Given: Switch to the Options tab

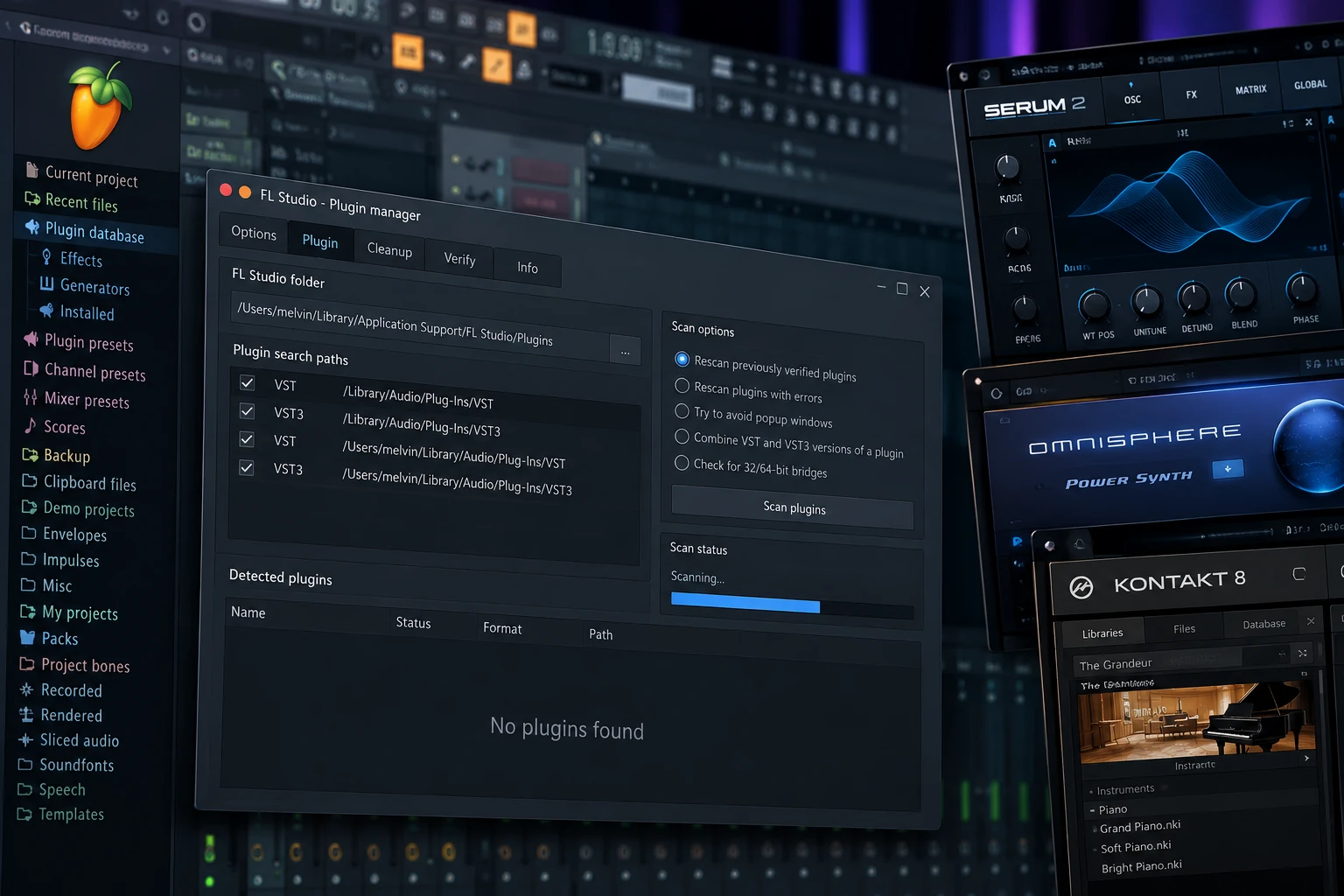Looking at the screenshot, I should point(254,233).
